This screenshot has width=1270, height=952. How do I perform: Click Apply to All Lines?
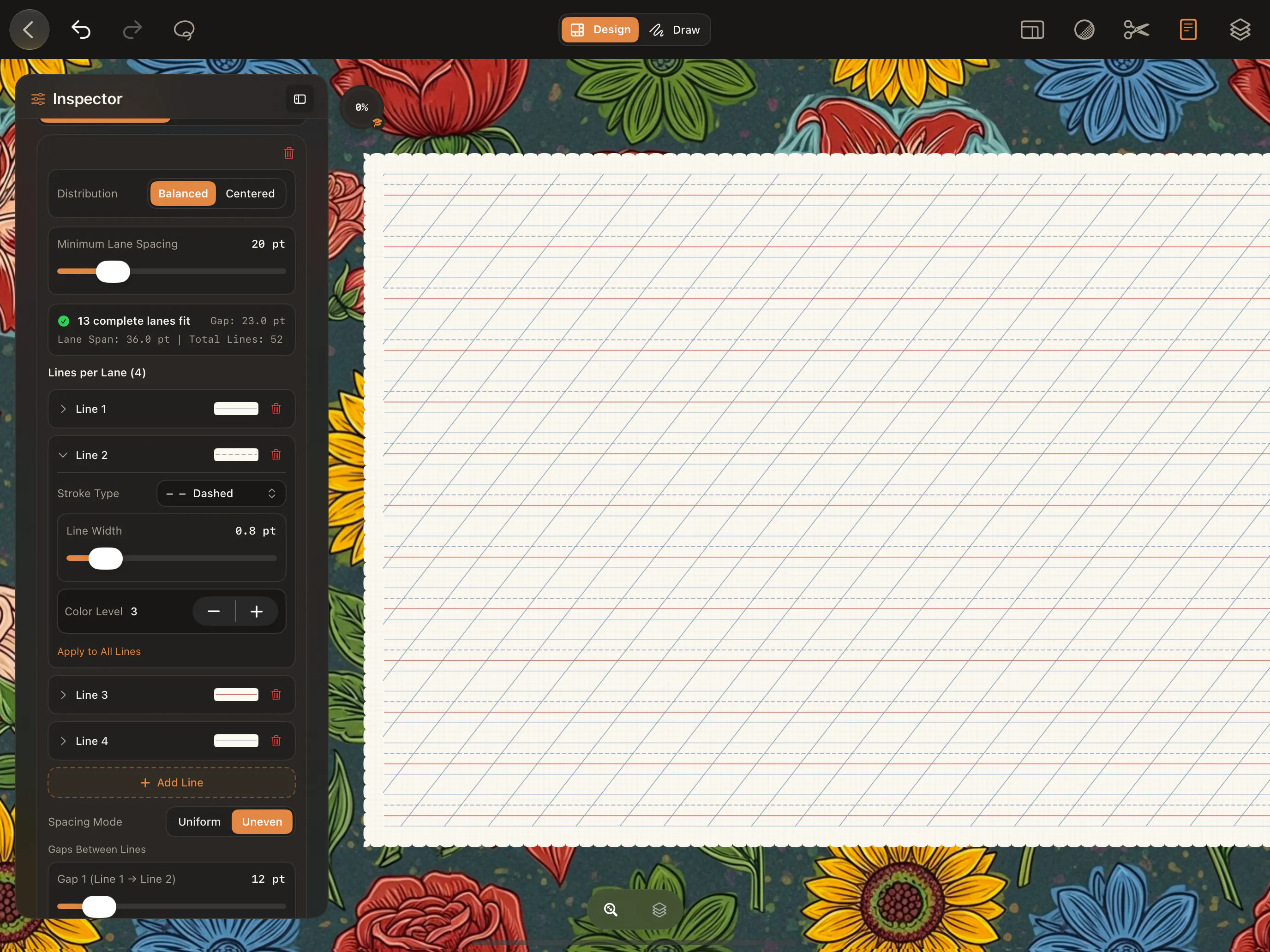pyautogui.click(x=99, y=651)
